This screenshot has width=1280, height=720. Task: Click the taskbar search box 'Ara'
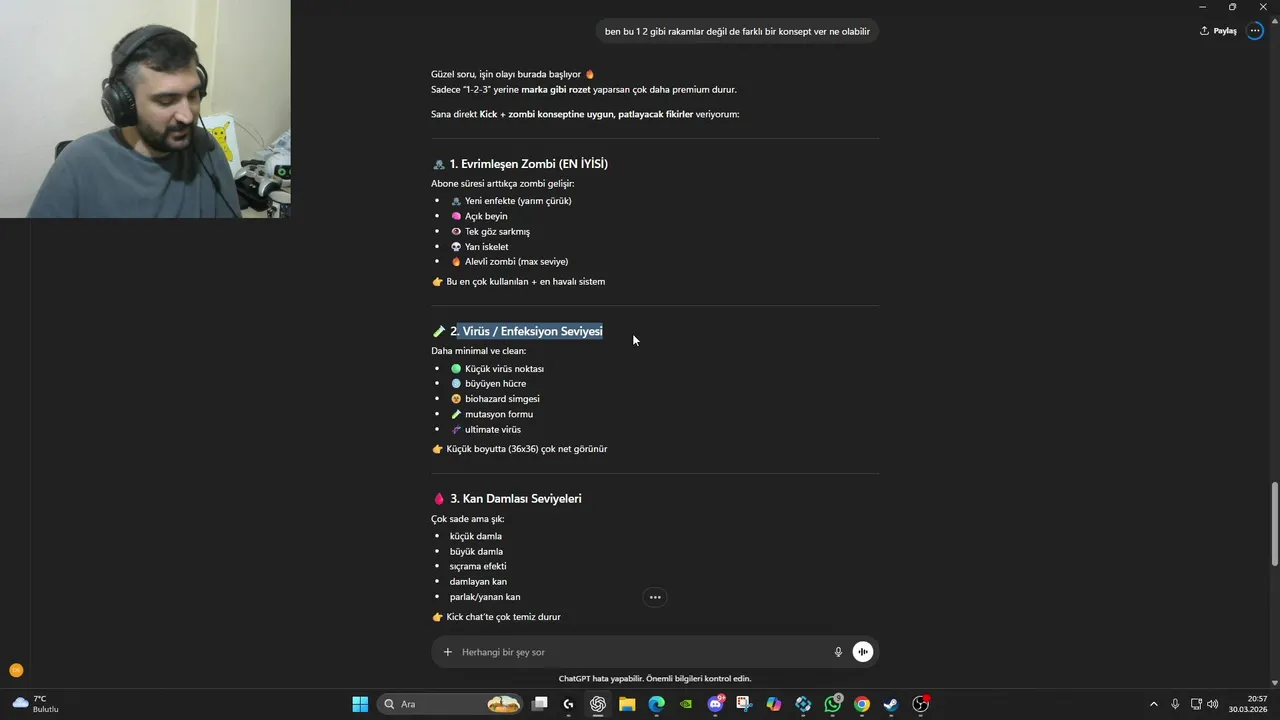[452, 704]
